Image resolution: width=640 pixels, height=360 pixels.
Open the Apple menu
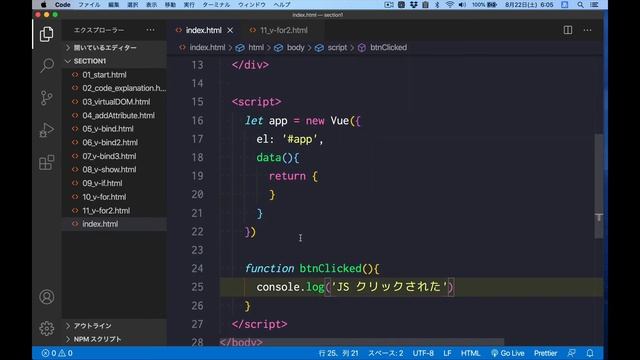(43, 4)
